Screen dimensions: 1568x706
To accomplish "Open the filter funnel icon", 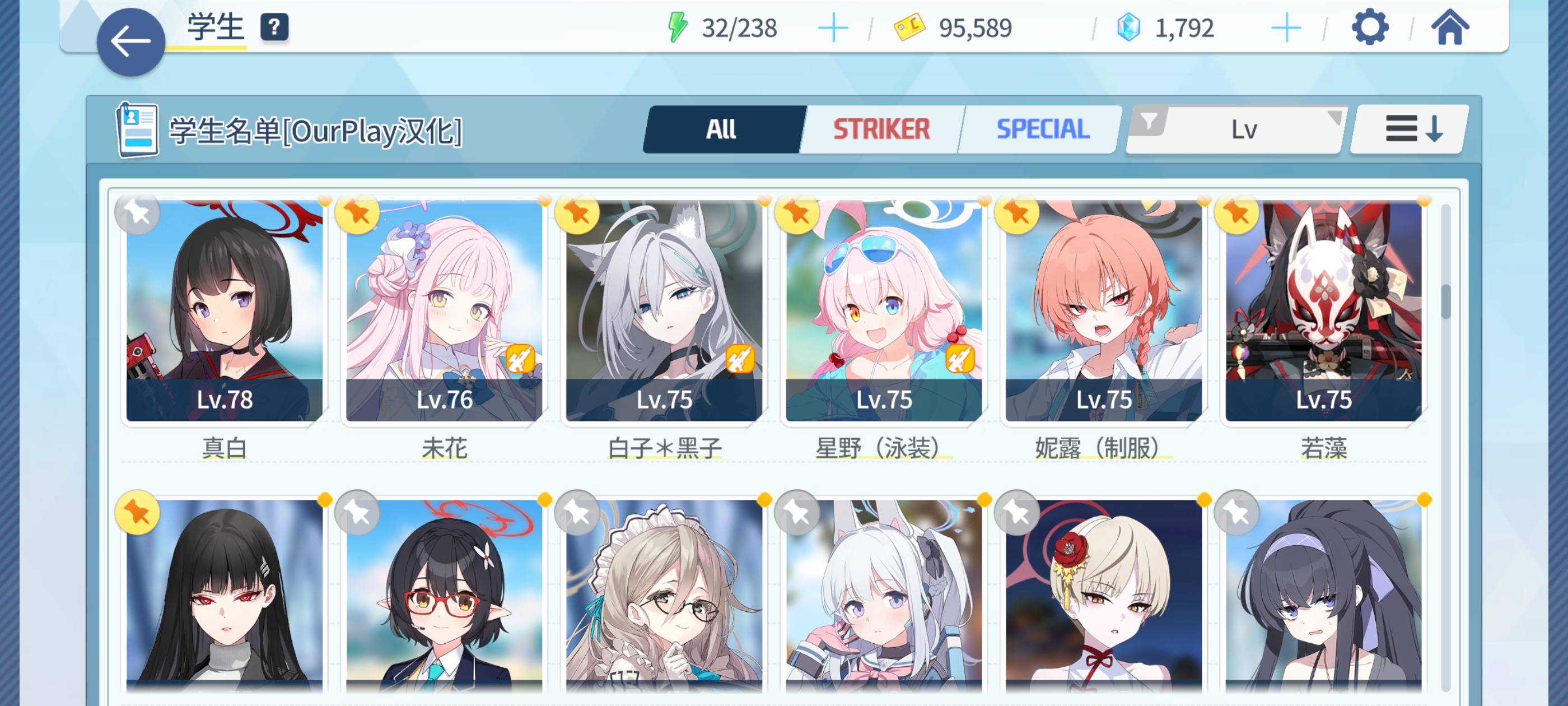I will coord(1148,122).
